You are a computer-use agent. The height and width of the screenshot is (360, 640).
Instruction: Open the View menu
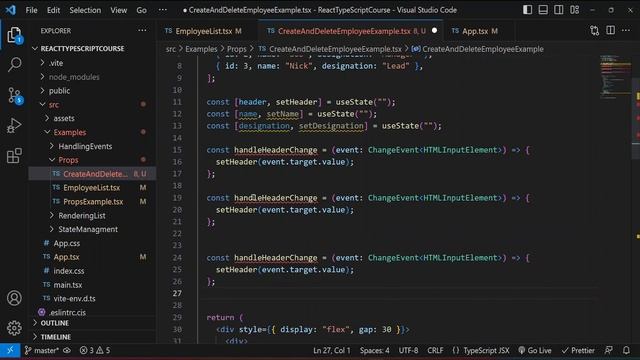pos(118,10)
